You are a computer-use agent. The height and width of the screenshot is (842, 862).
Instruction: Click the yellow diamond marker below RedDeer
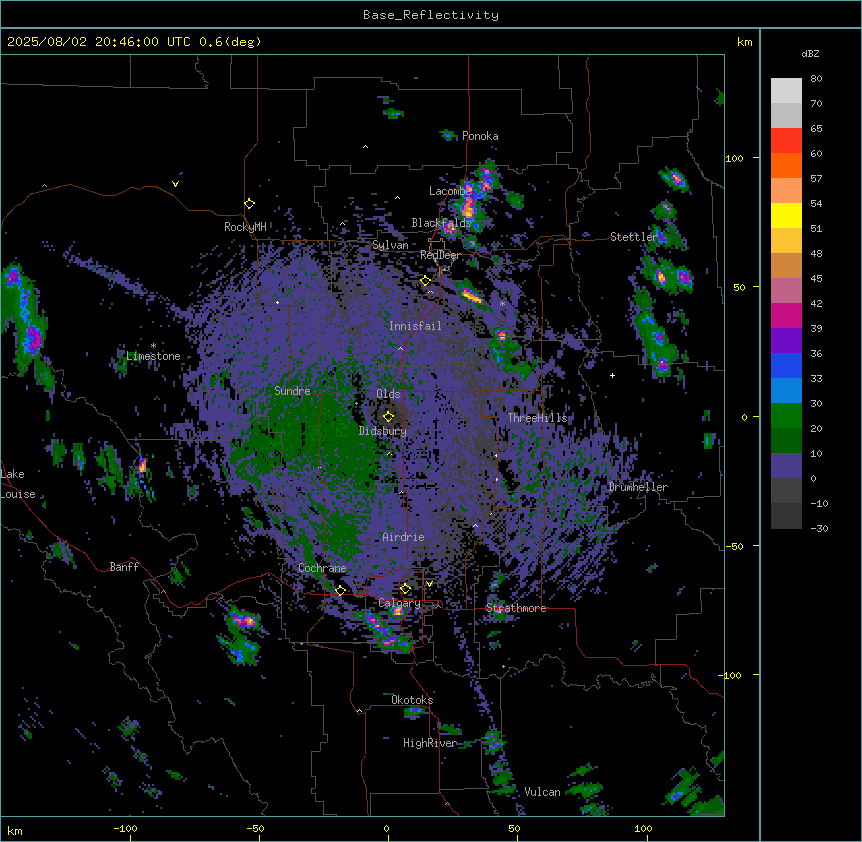(x=426, y=281)
